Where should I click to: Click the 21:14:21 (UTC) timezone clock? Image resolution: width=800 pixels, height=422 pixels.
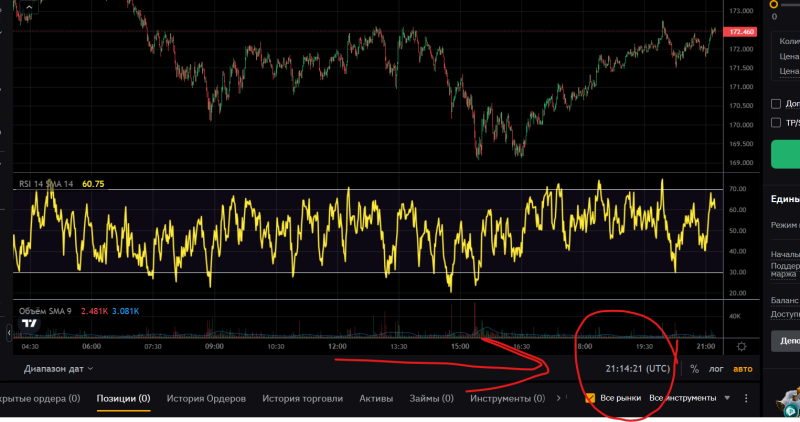coord(637,368)
